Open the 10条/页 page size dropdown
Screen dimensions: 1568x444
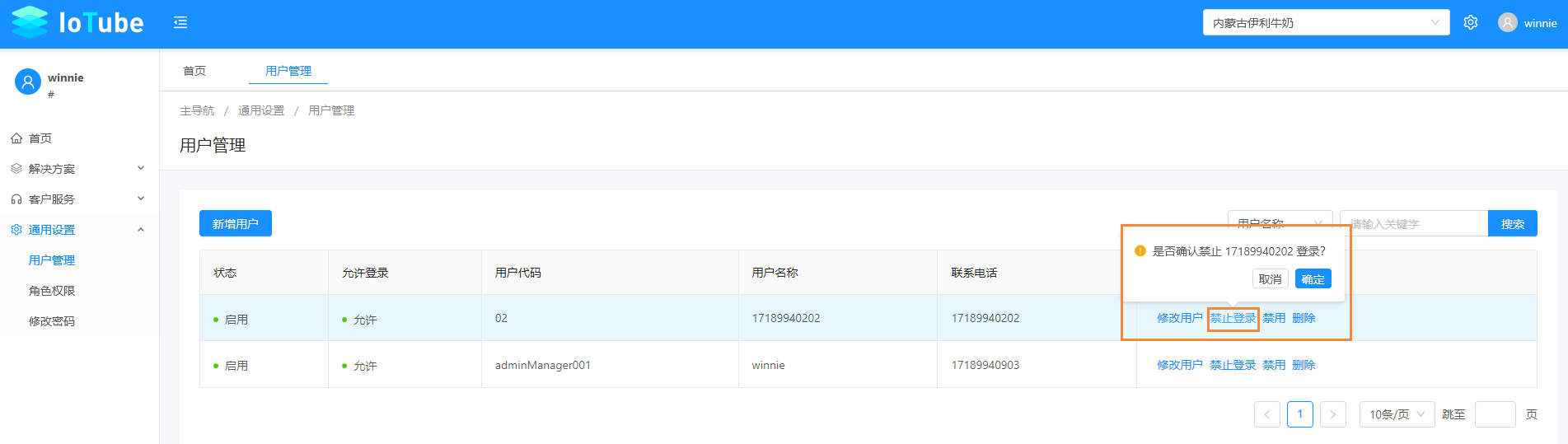pos(1397,414)
